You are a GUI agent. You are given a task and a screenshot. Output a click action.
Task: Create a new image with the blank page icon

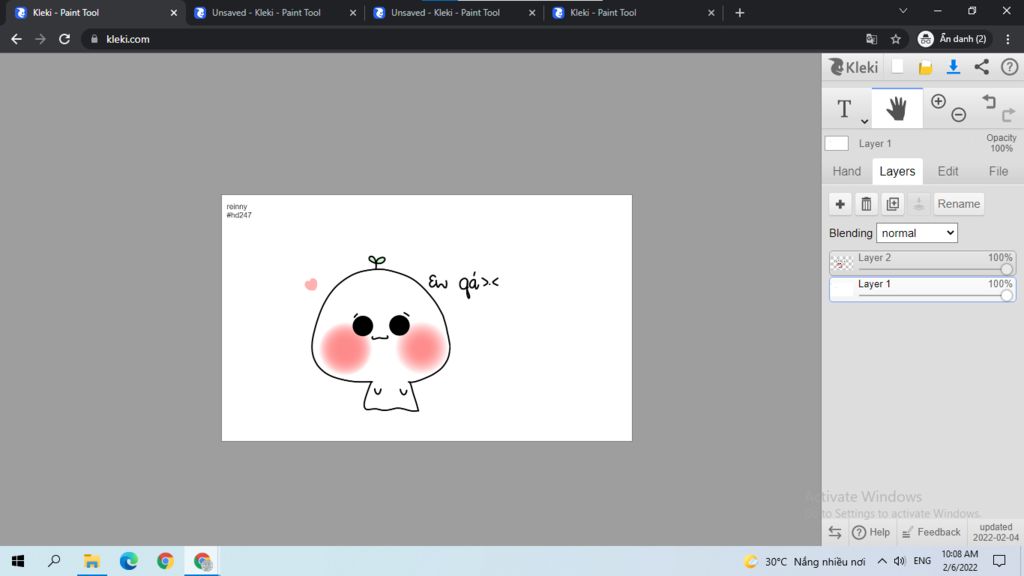(898, 67)
